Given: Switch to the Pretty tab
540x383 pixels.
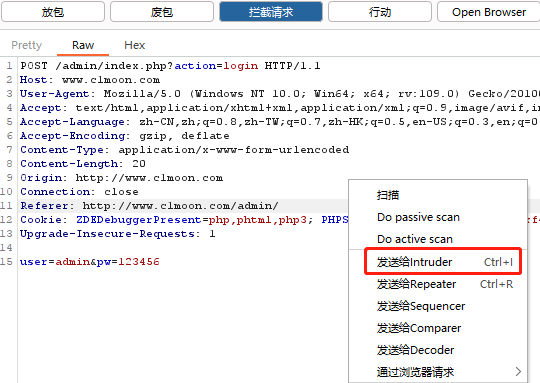Looking at the screenshot, I should [x=27, y=45].
